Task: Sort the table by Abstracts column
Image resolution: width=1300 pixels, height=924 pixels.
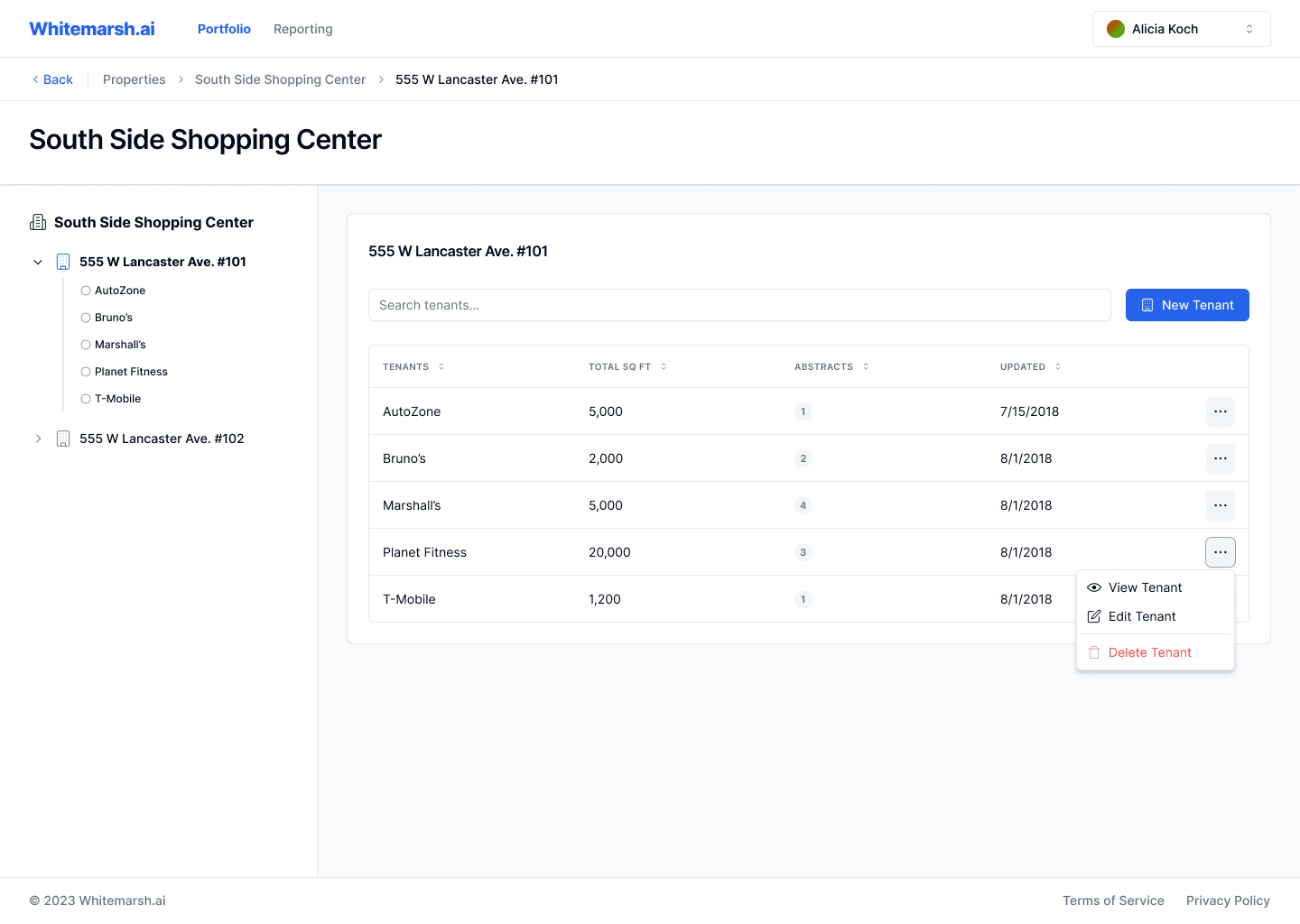Action: (831, 366)
